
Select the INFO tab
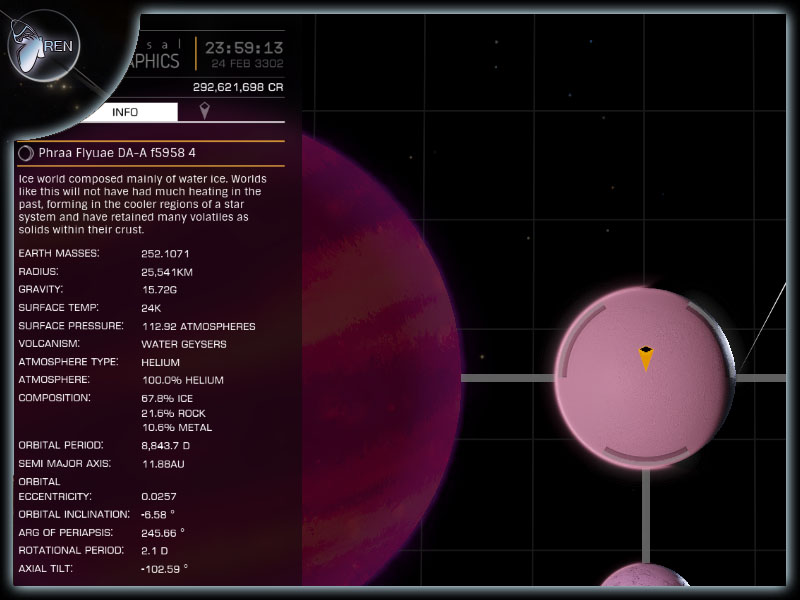(125, 112)
